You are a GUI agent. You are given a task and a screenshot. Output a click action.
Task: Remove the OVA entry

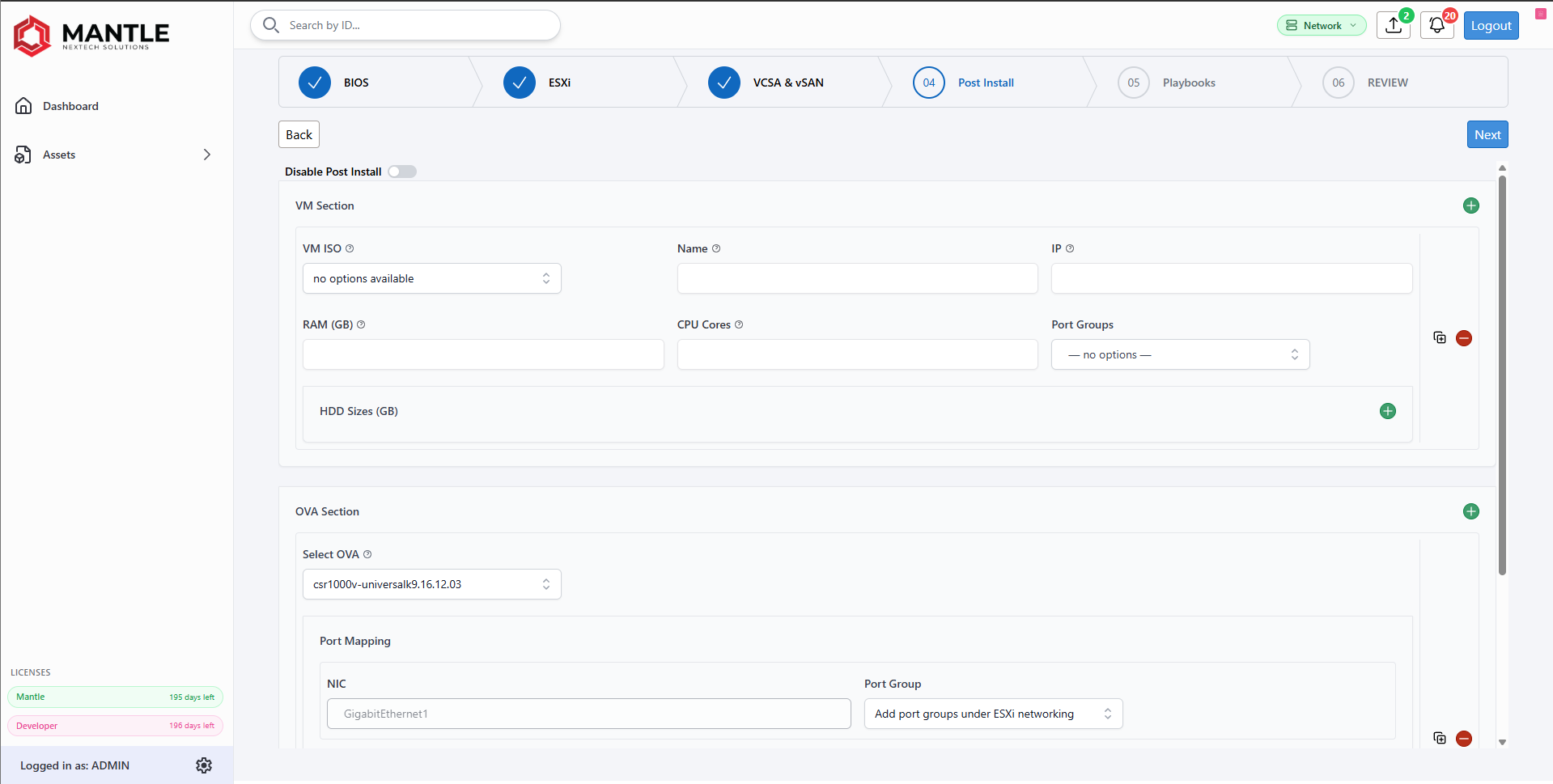[1464, 739]
